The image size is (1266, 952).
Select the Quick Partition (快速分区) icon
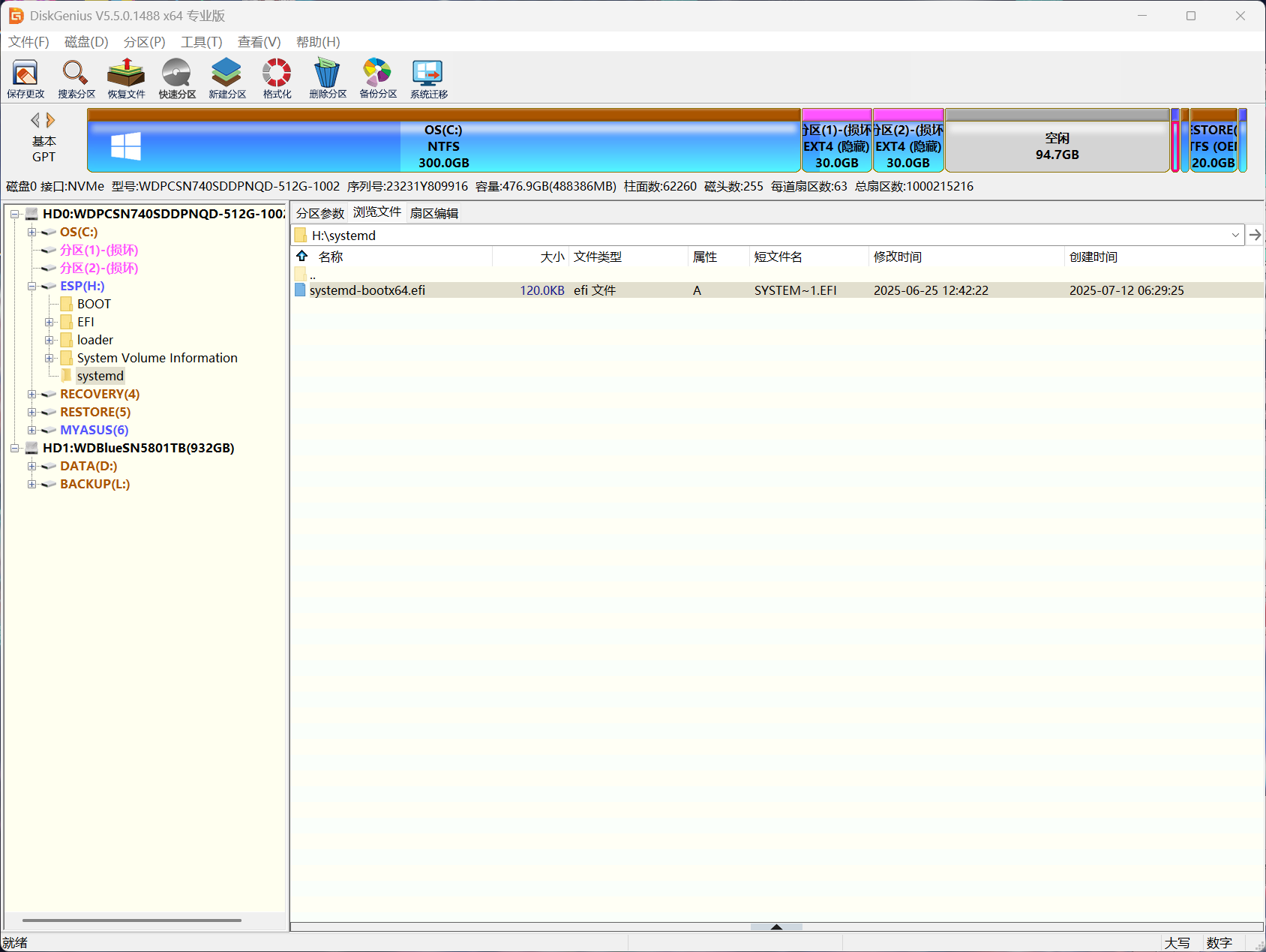(177, 79)
